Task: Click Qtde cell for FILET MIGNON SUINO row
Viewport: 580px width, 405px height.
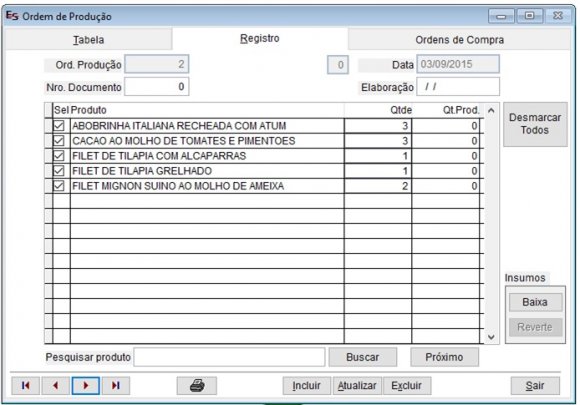Action: [378, 186]
